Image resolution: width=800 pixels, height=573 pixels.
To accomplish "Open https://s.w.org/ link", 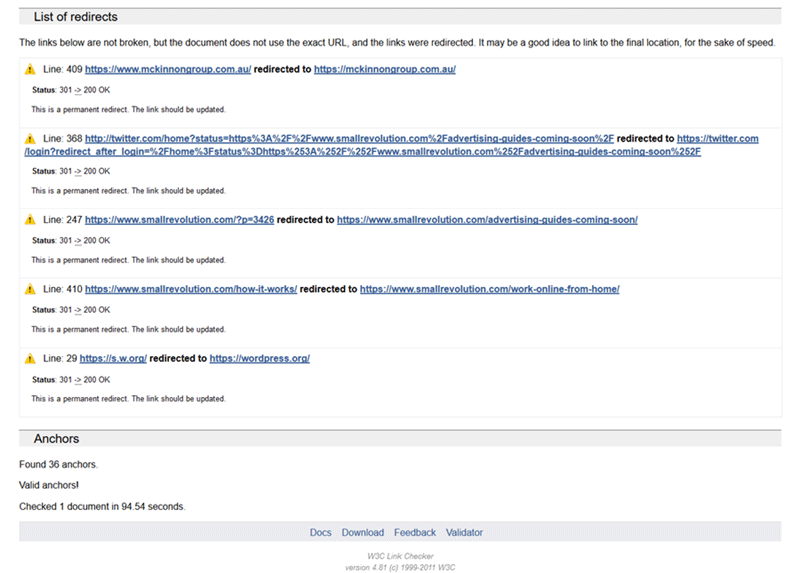I will click(113, 359).
